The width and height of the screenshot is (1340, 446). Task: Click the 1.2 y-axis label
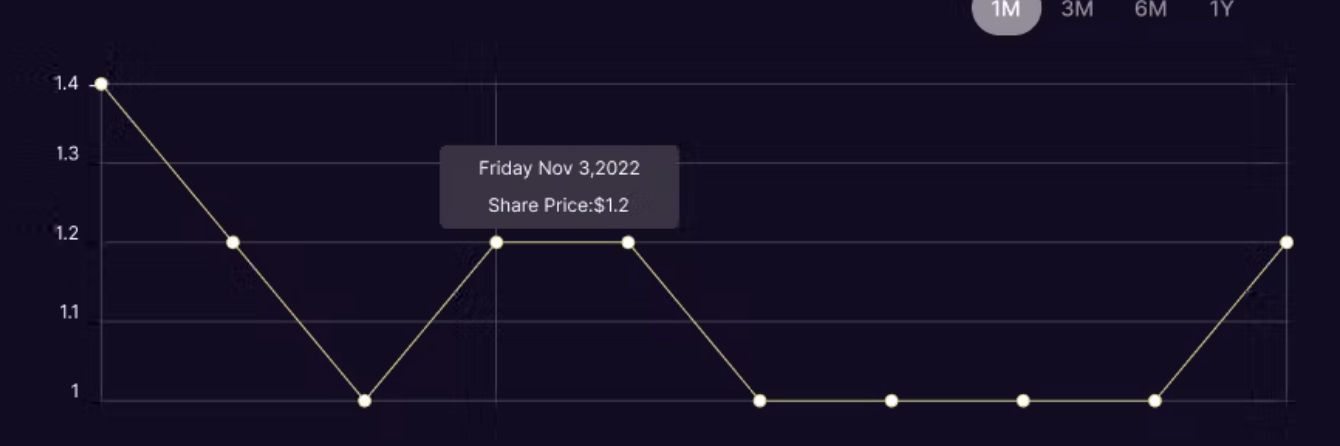pos(68,235)
